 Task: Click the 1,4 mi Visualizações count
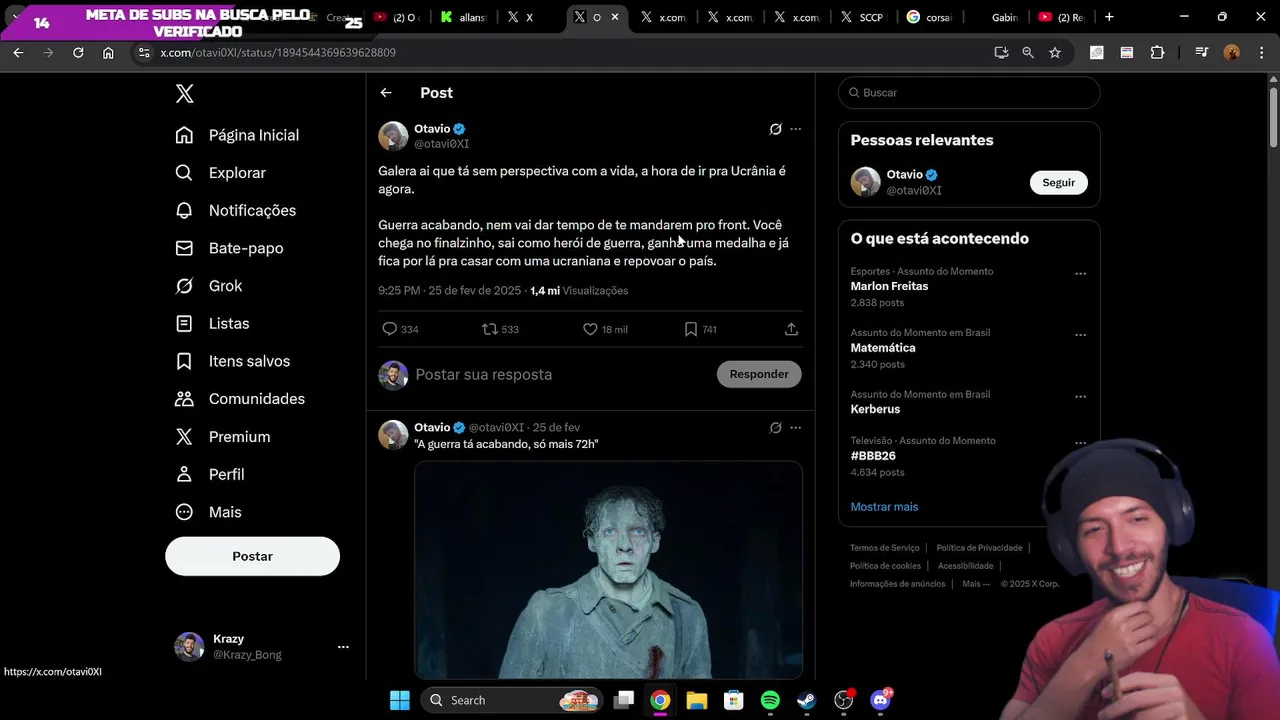(x=579, y=291)
